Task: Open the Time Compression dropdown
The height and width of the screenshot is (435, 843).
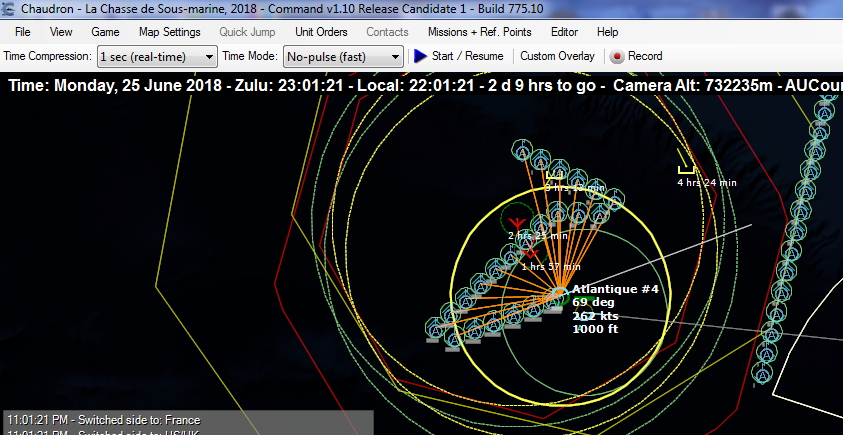Action: click(x=157, y=56)
